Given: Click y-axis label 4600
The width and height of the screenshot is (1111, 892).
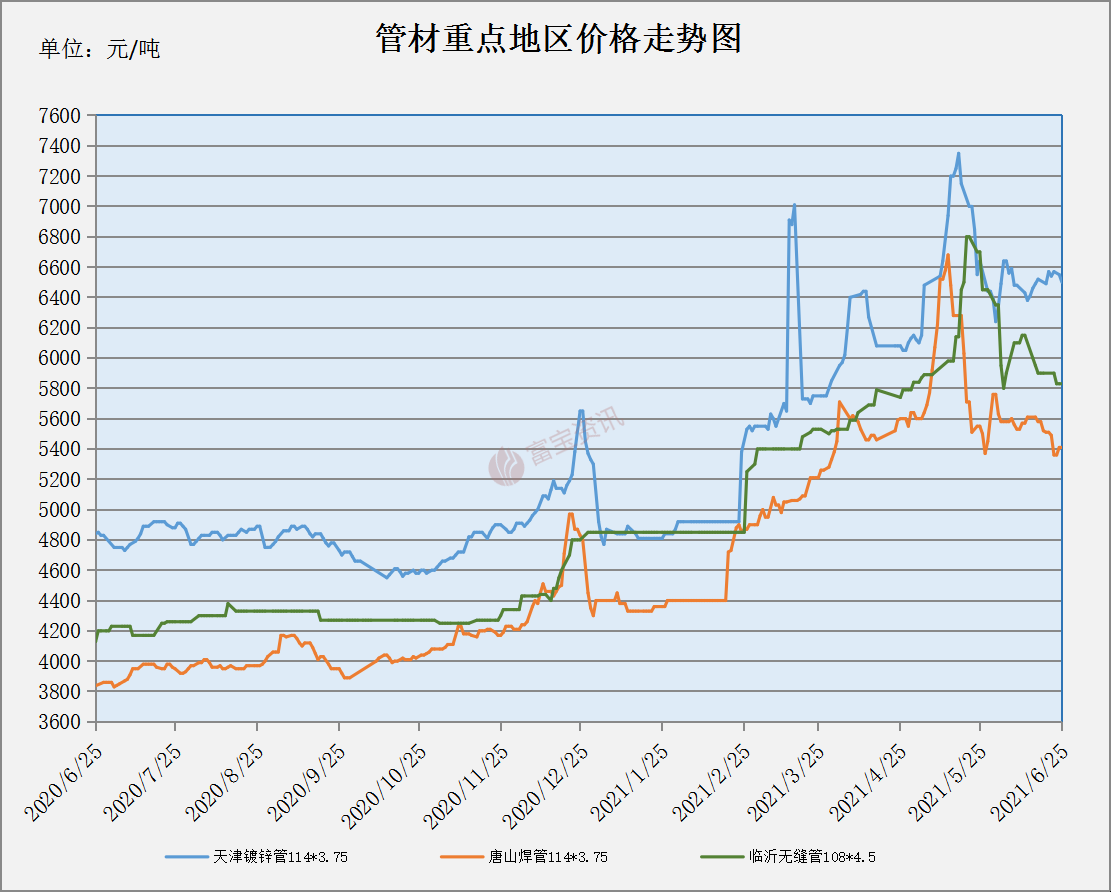Looking at the screenshot, I should click(x=60, y=570).
